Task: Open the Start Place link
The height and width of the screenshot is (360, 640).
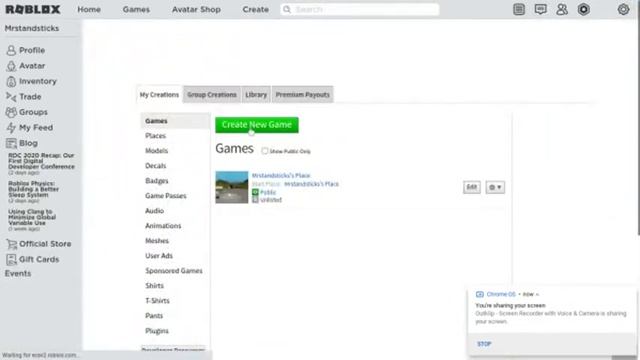Action: 311,184
